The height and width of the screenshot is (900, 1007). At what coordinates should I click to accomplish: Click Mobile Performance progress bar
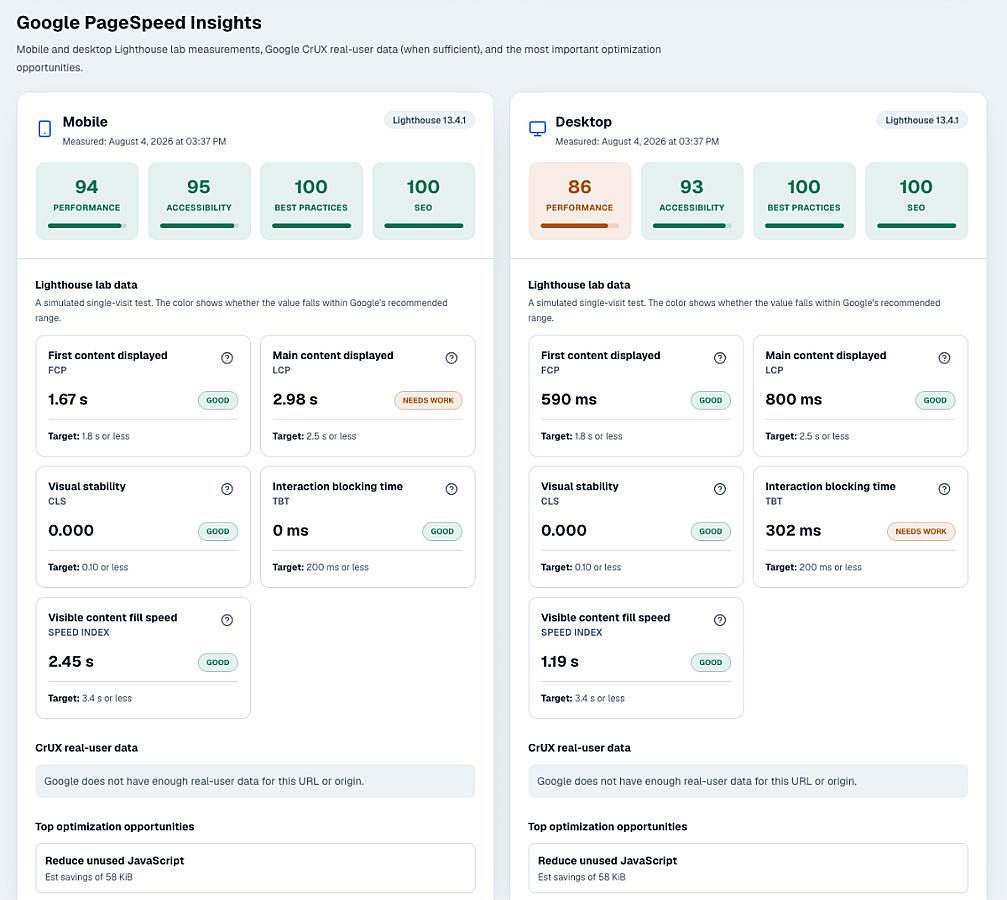pyautogui.click(x=87, y=225)
